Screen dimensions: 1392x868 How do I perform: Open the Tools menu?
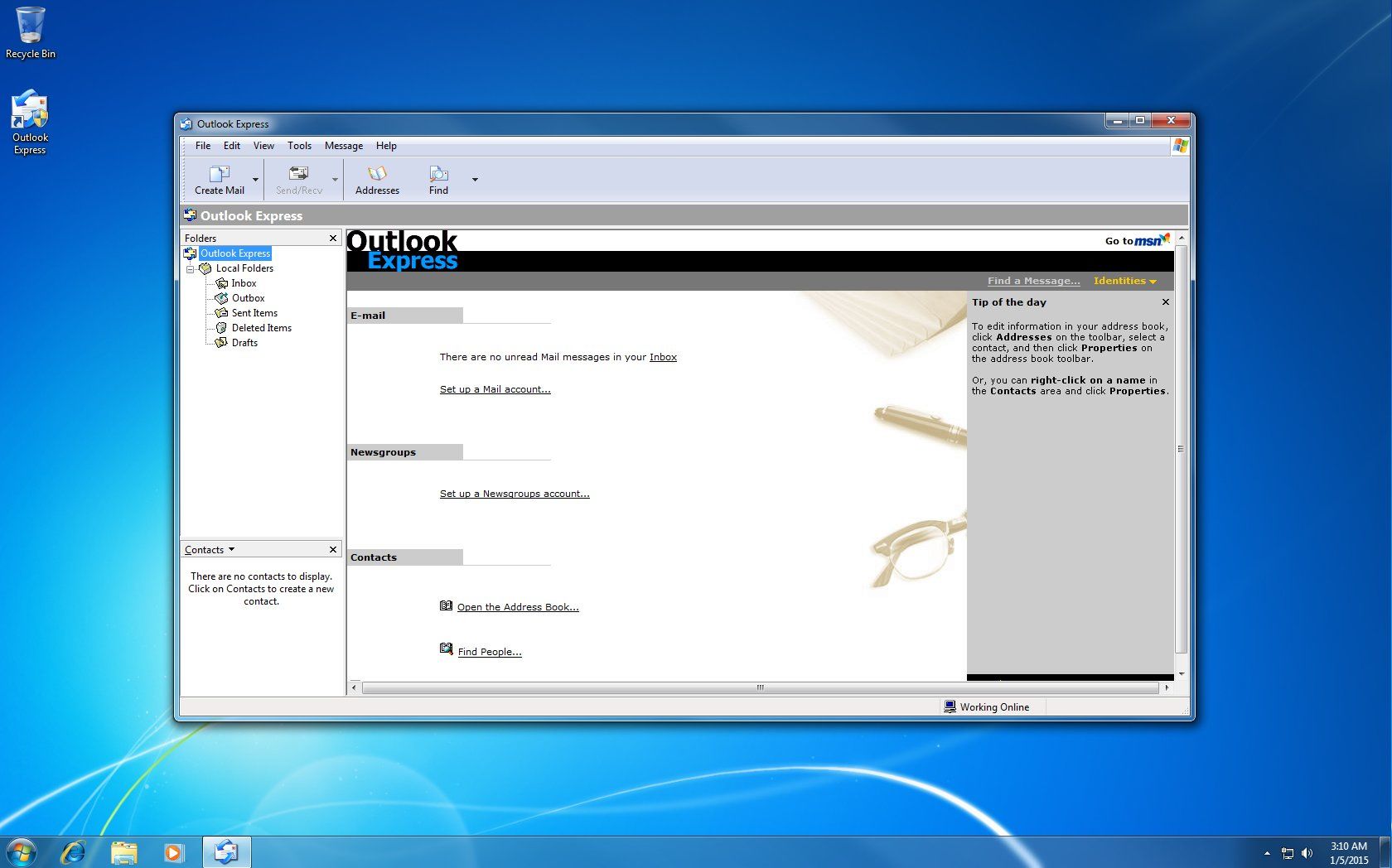point(299,146)
